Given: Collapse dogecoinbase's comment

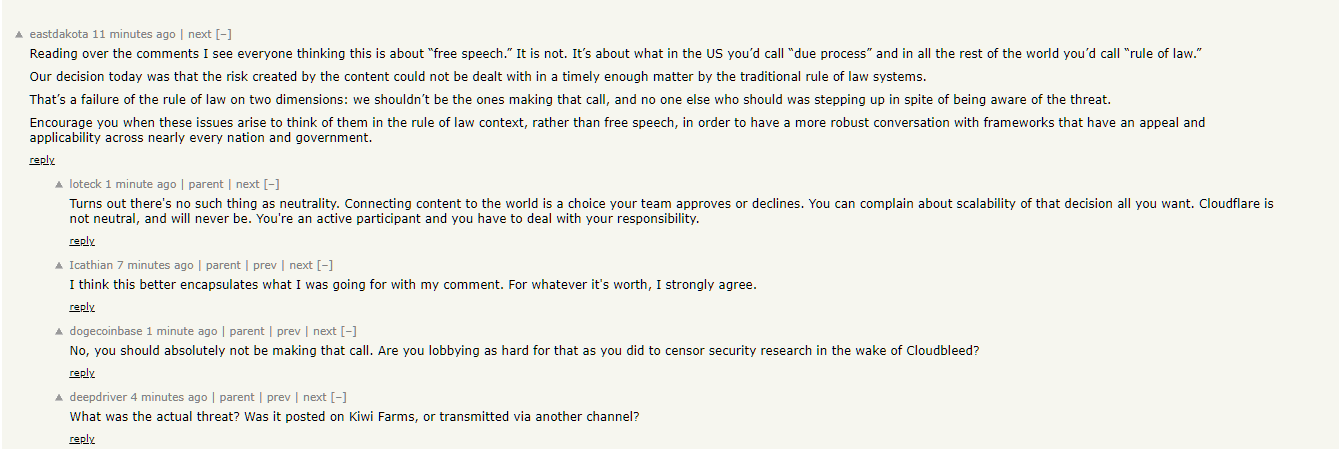Looking at the screenshot, I should tap(349, 331).
